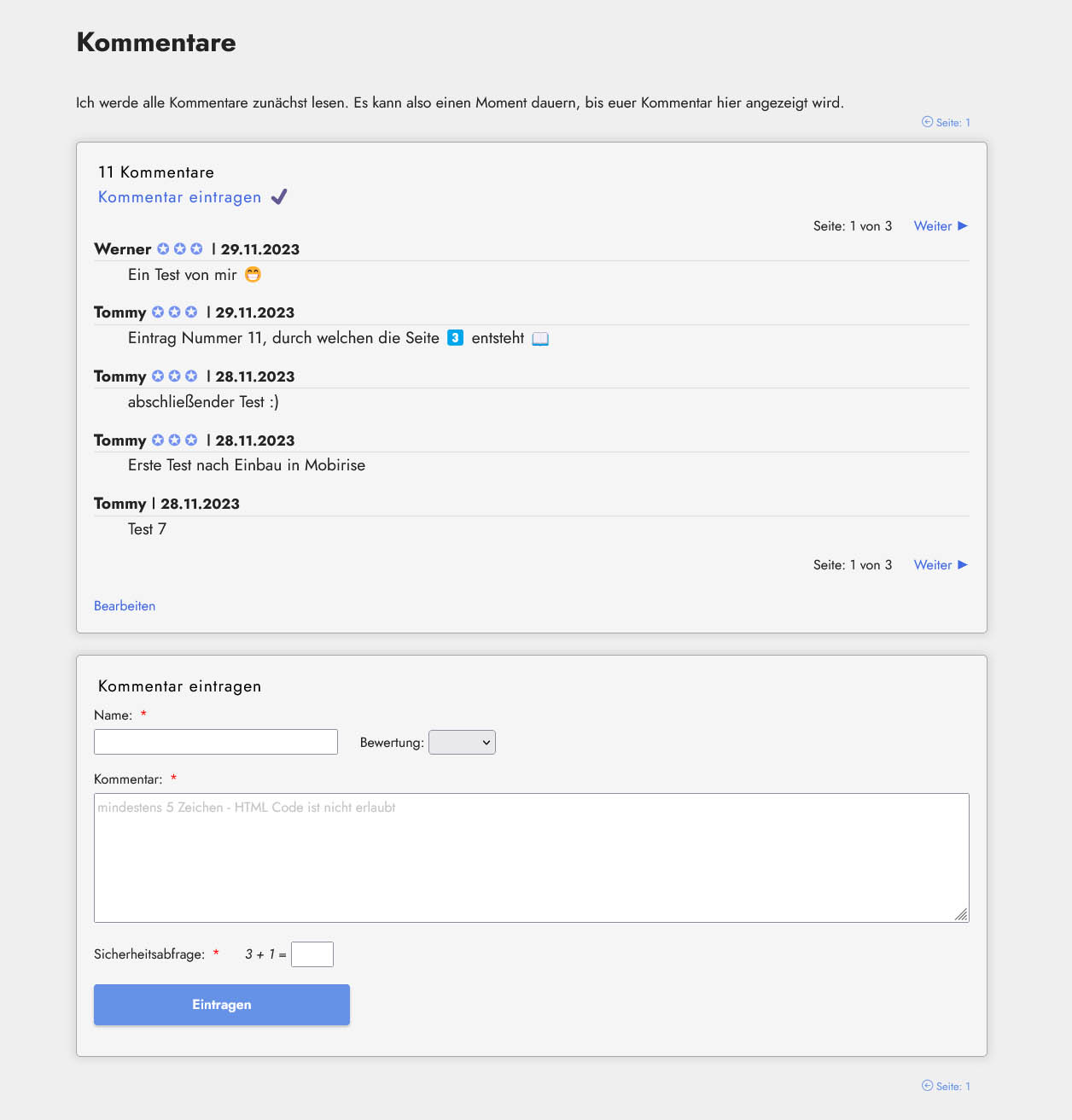Click the Bearbeiten link
Viewport: 1072px width, 1120px height.
pos(125,606)
